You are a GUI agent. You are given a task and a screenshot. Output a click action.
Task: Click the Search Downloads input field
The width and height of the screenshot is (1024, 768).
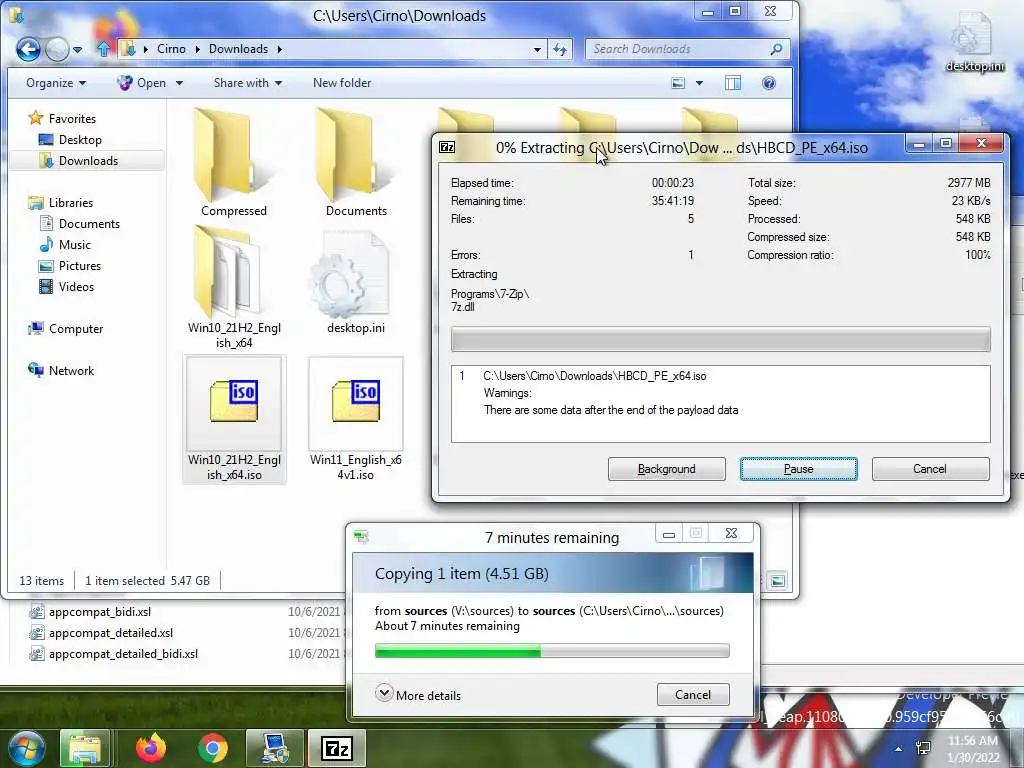click(678, 49)
